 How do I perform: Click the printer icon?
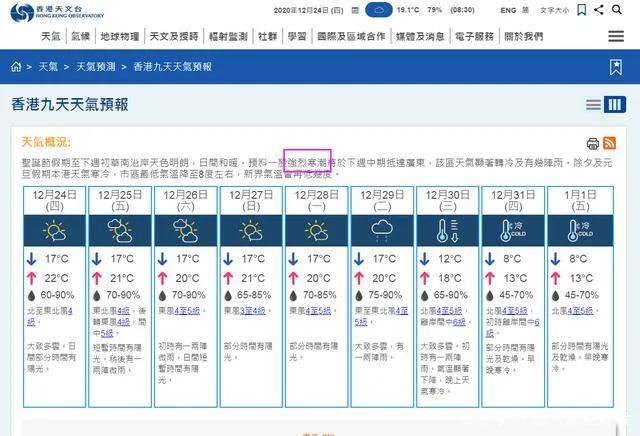593,143
